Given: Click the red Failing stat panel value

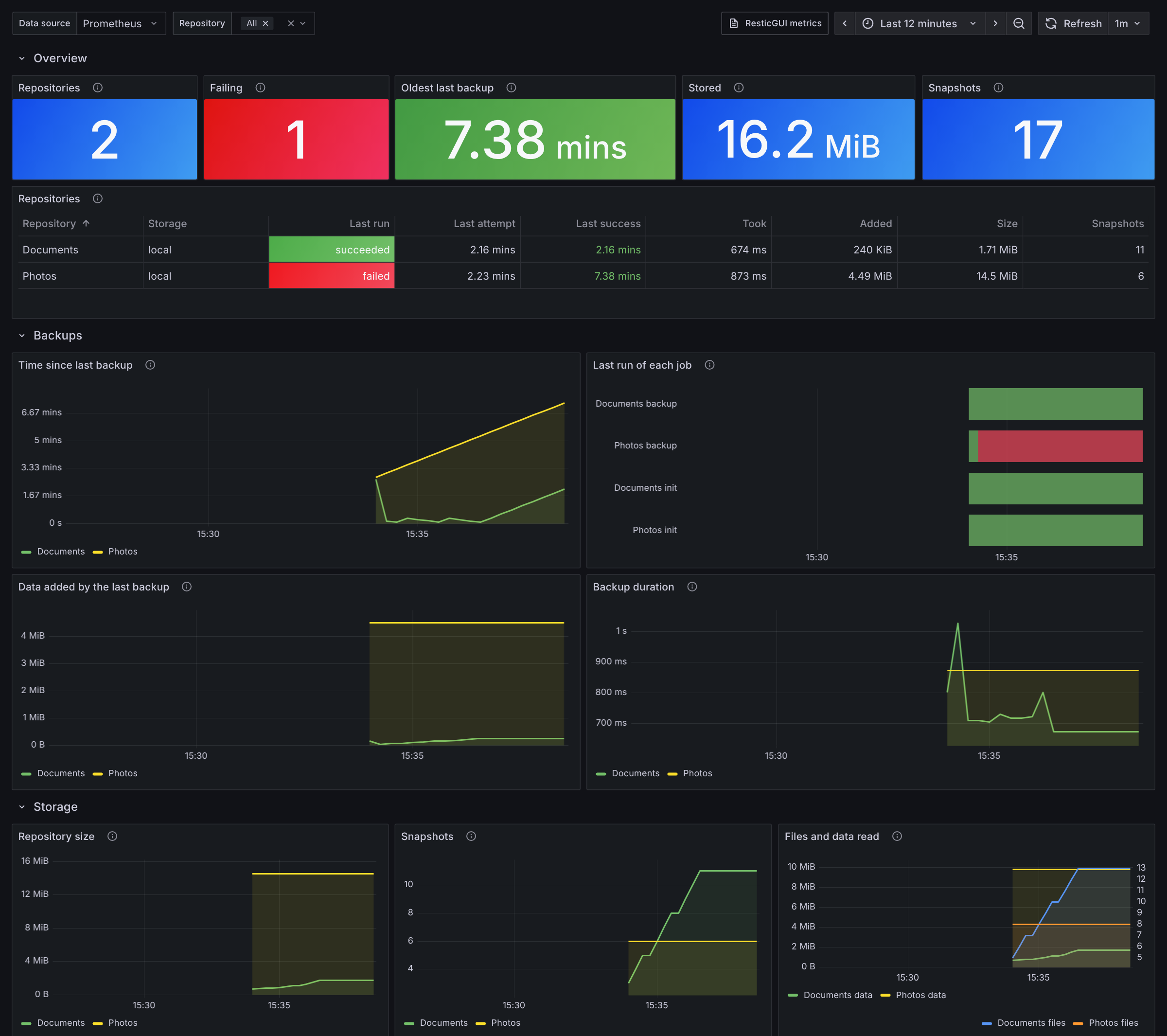Looking at the screenshot, I should tap(296, 140).
